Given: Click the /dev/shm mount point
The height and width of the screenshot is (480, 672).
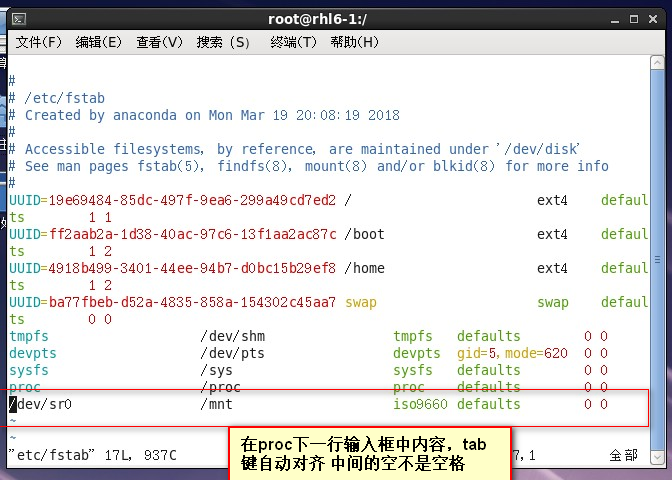Looking at the screenshot, I should tap(232, 336).
